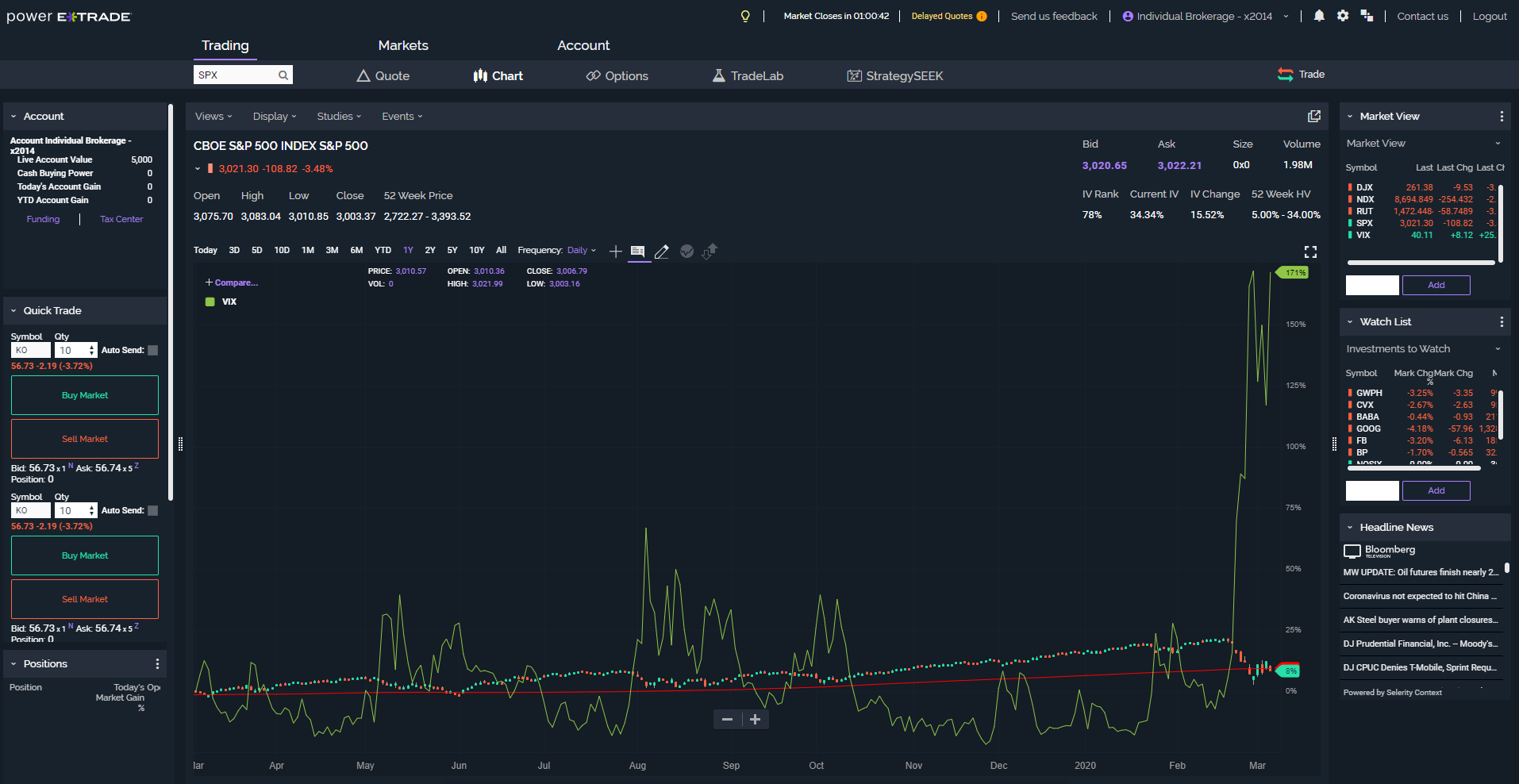Select the 10Y chart range

(476, 251)
